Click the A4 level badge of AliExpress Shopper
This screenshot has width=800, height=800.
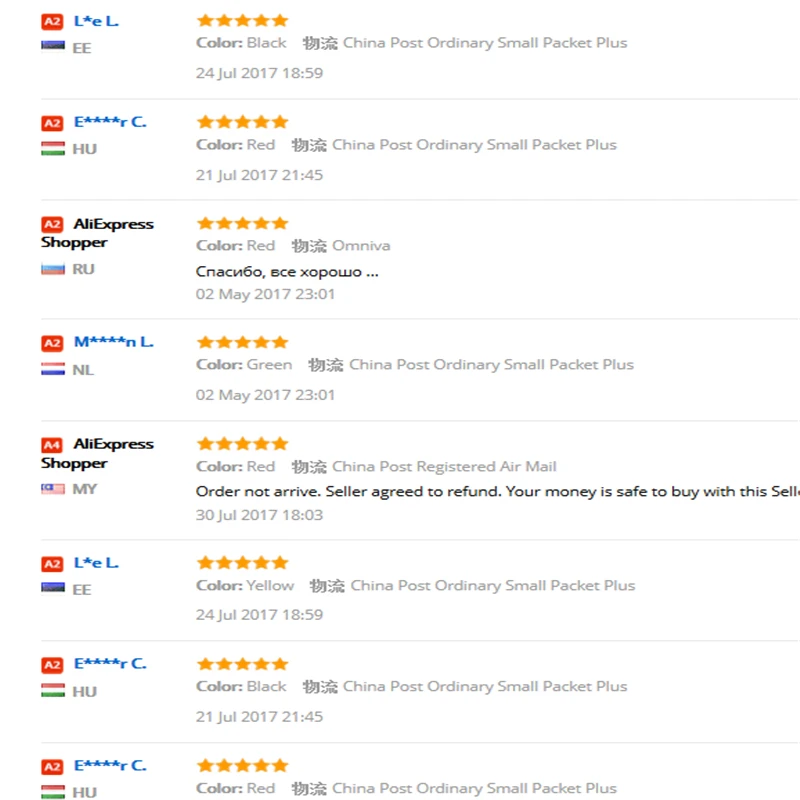click(x=52, y=445)
